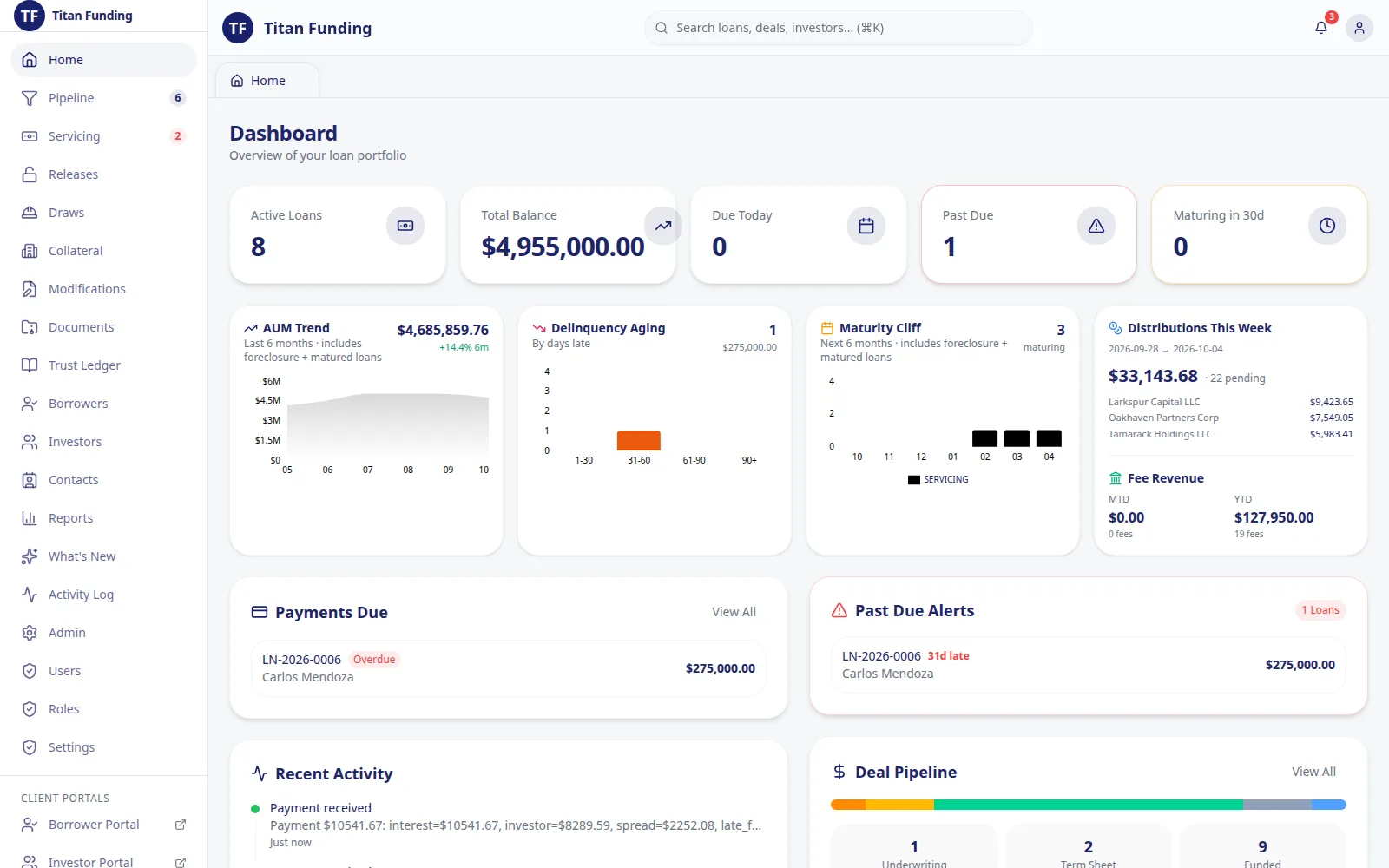Click the What's New sparkle icon
The image size is (1389, 868).
point(30,556)
